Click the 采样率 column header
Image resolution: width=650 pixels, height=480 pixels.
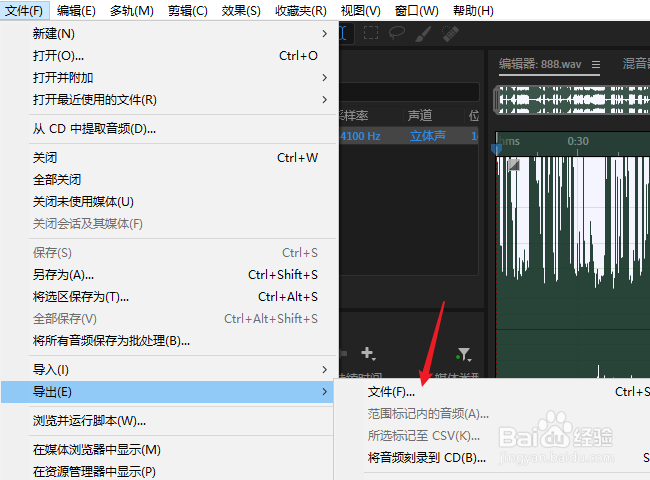[354, 116]
